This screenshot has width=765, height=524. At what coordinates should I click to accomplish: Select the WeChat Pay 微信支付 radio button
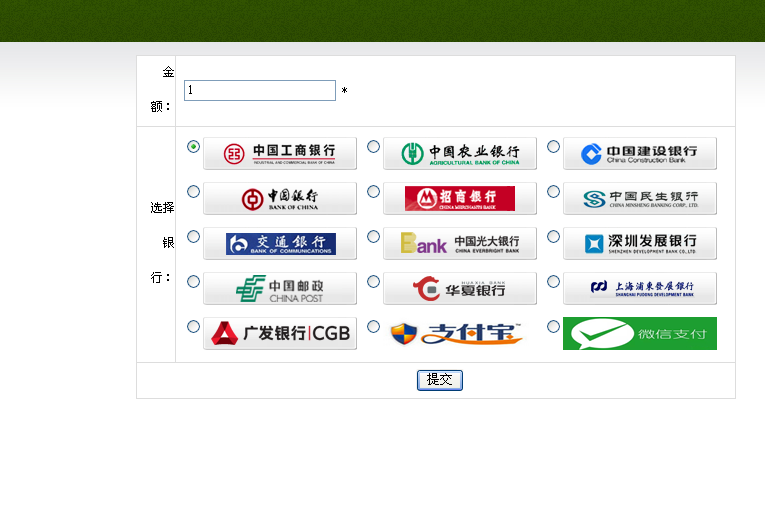pyautogui.click(x=553, y=326)
